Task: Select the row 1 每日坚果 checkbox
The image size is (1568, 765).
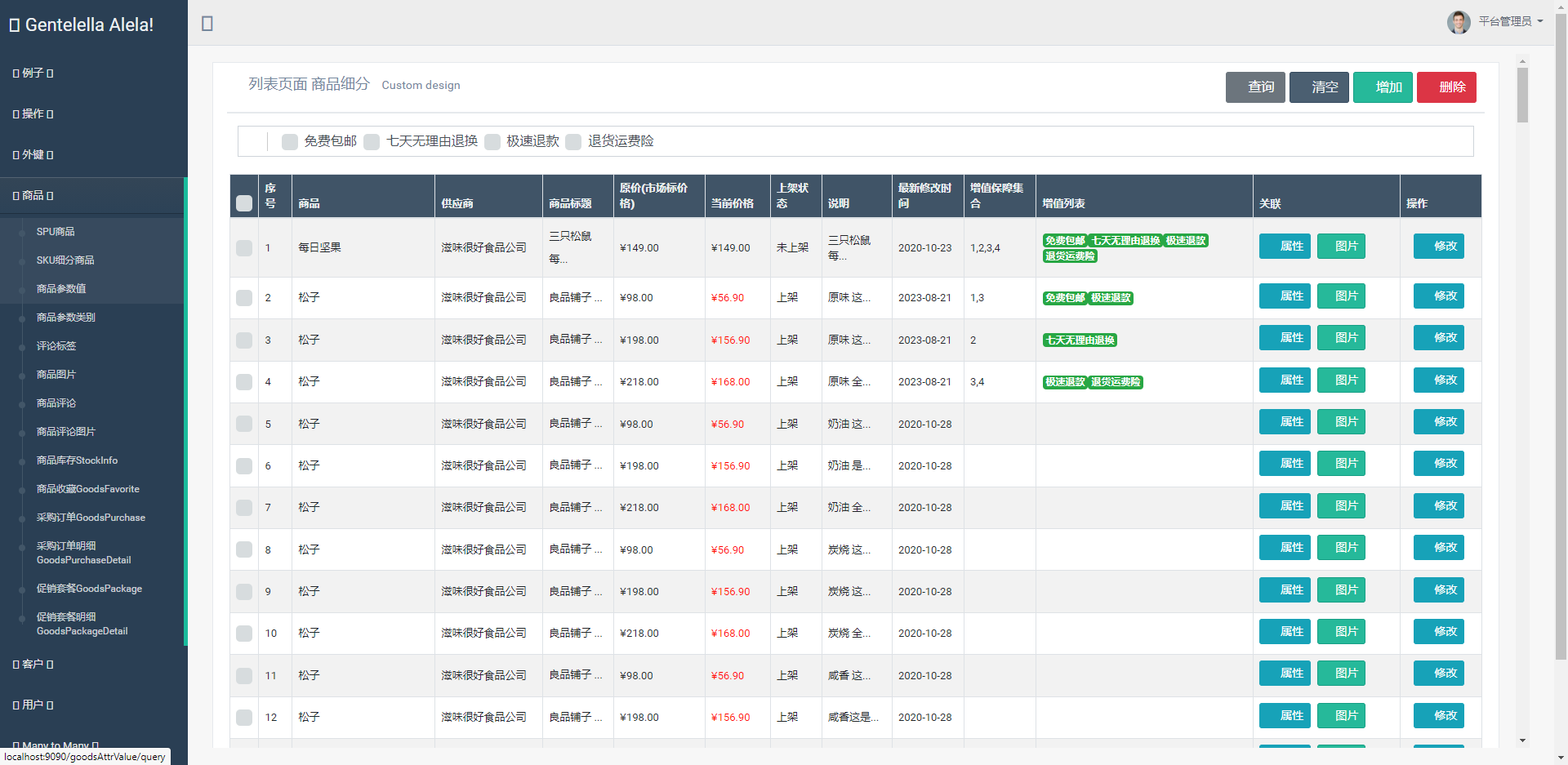Action: (x=244, y=247)
